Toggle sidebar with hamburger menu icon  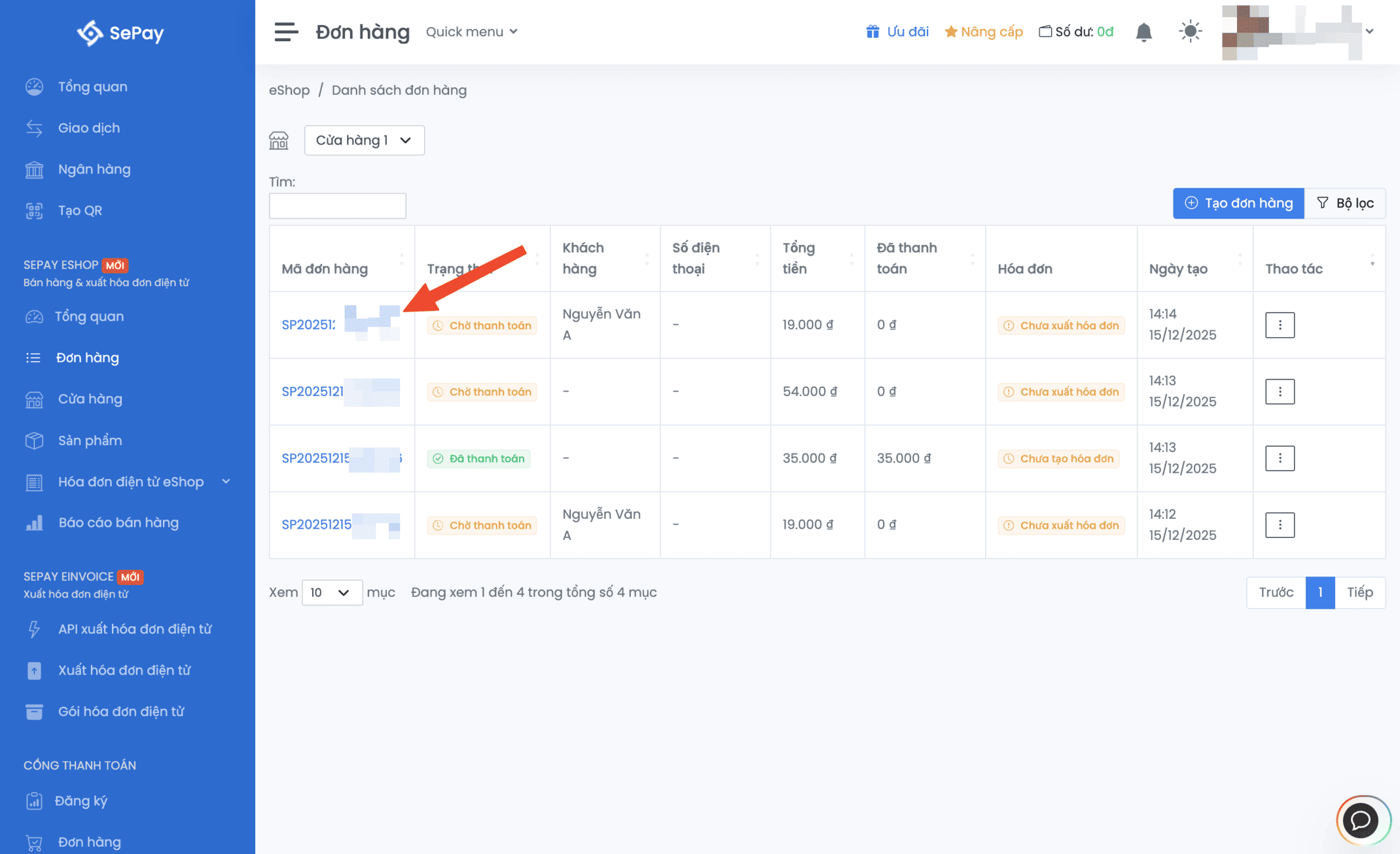(286, 31)
